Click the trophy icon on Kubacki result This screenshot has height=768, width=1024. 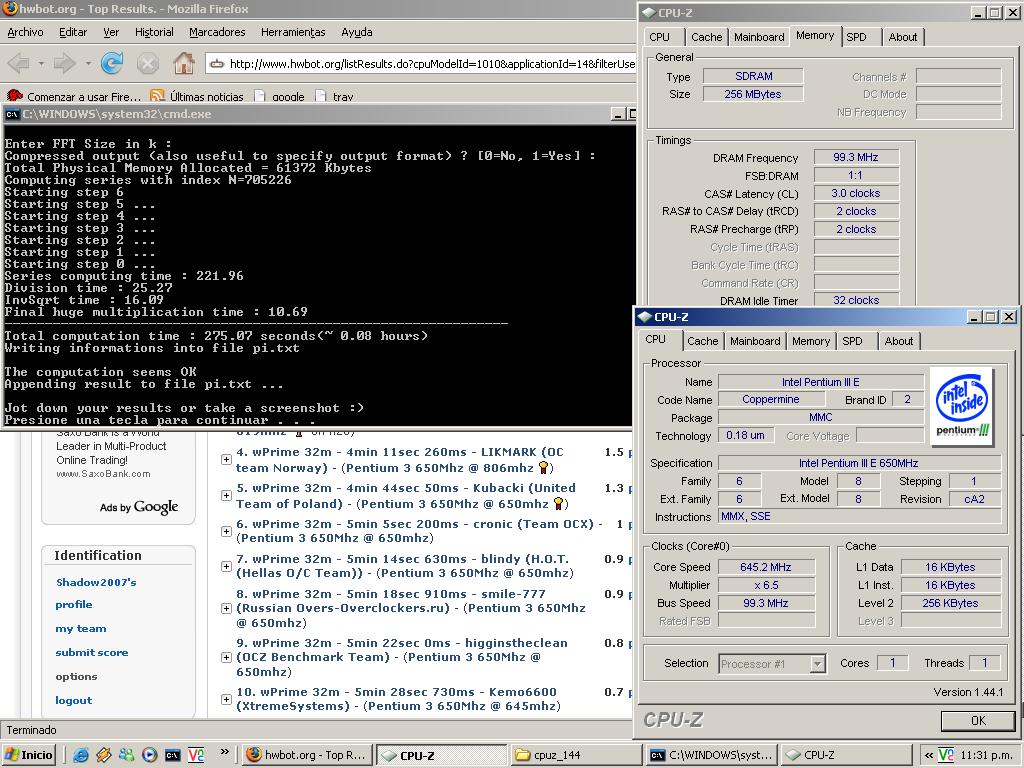click(x=558, y=504)
